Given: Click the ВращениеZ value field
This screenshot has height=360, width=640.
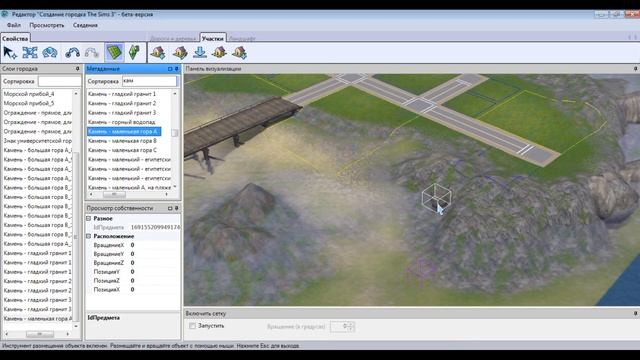Looking at the screenshot, I should [x=154, y=263].
